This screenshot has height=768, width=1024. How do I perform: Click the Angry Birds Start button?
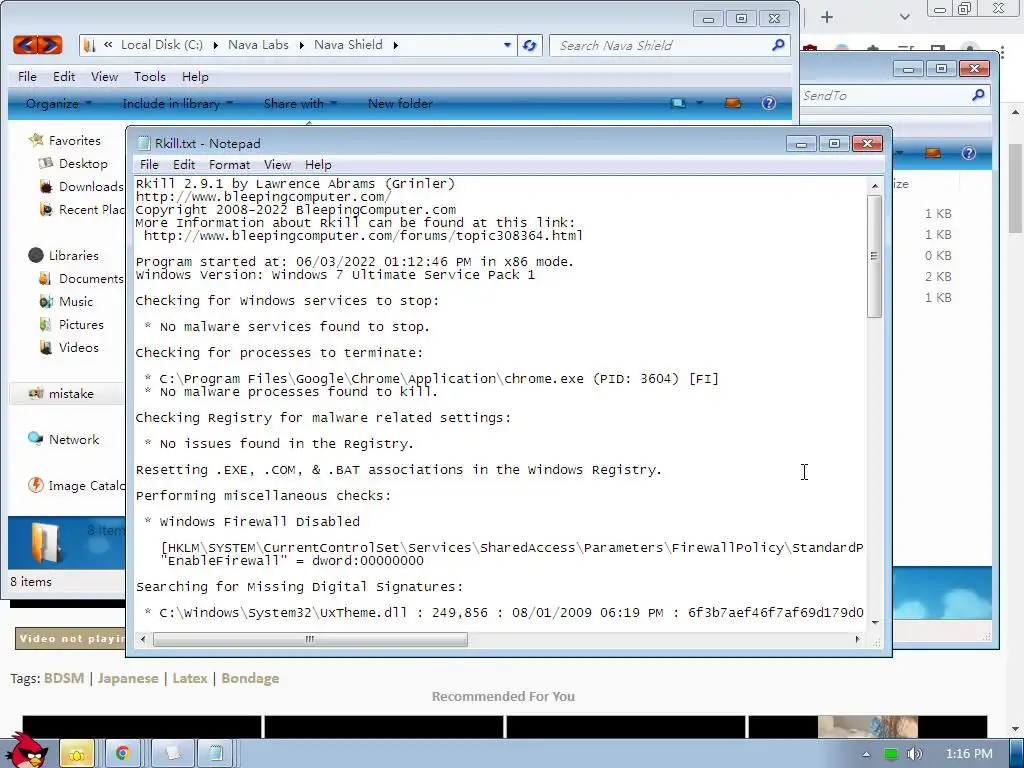(x=26, y=750)
